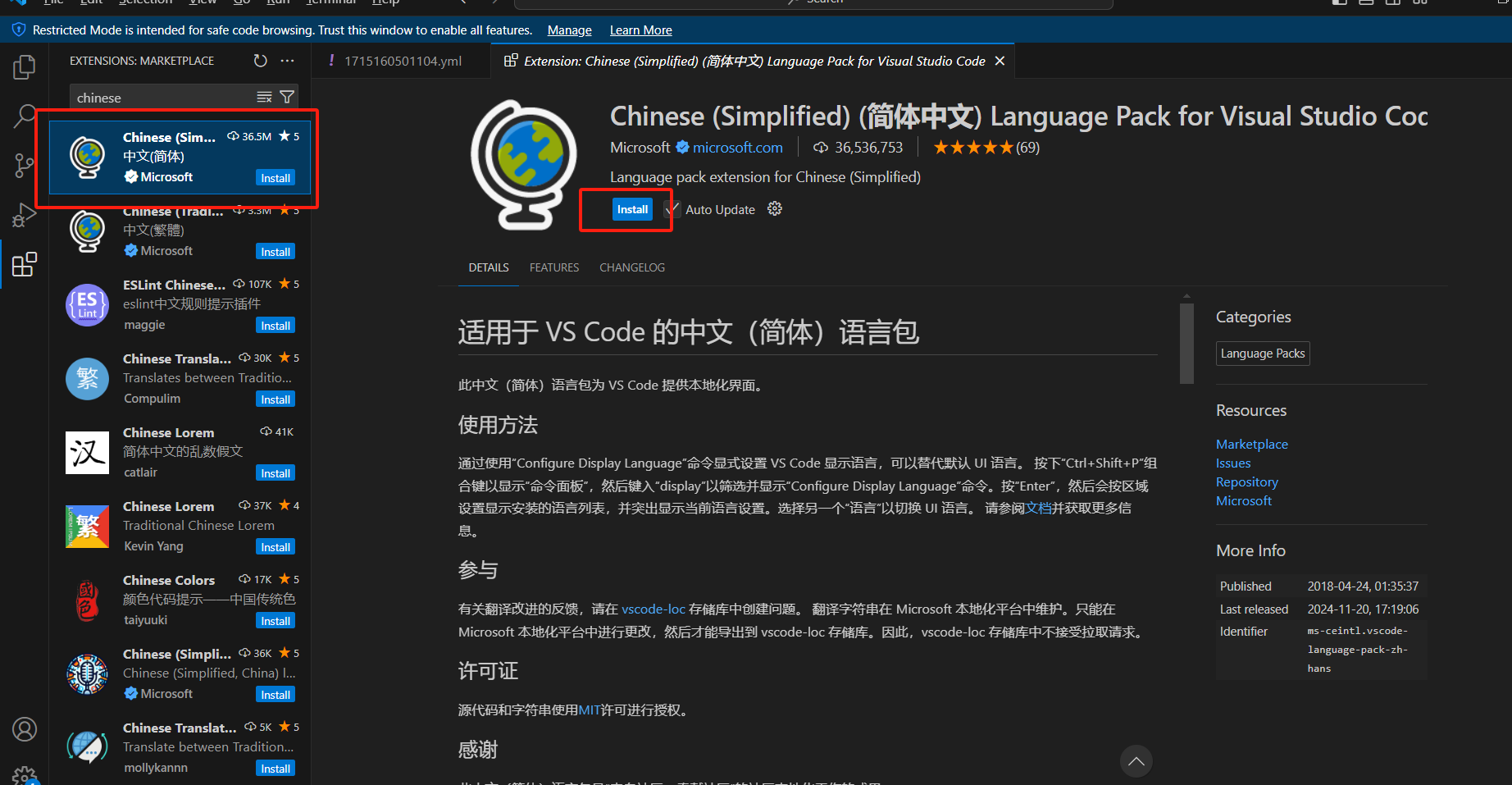Click the large globe extension icon

point(525,165)
